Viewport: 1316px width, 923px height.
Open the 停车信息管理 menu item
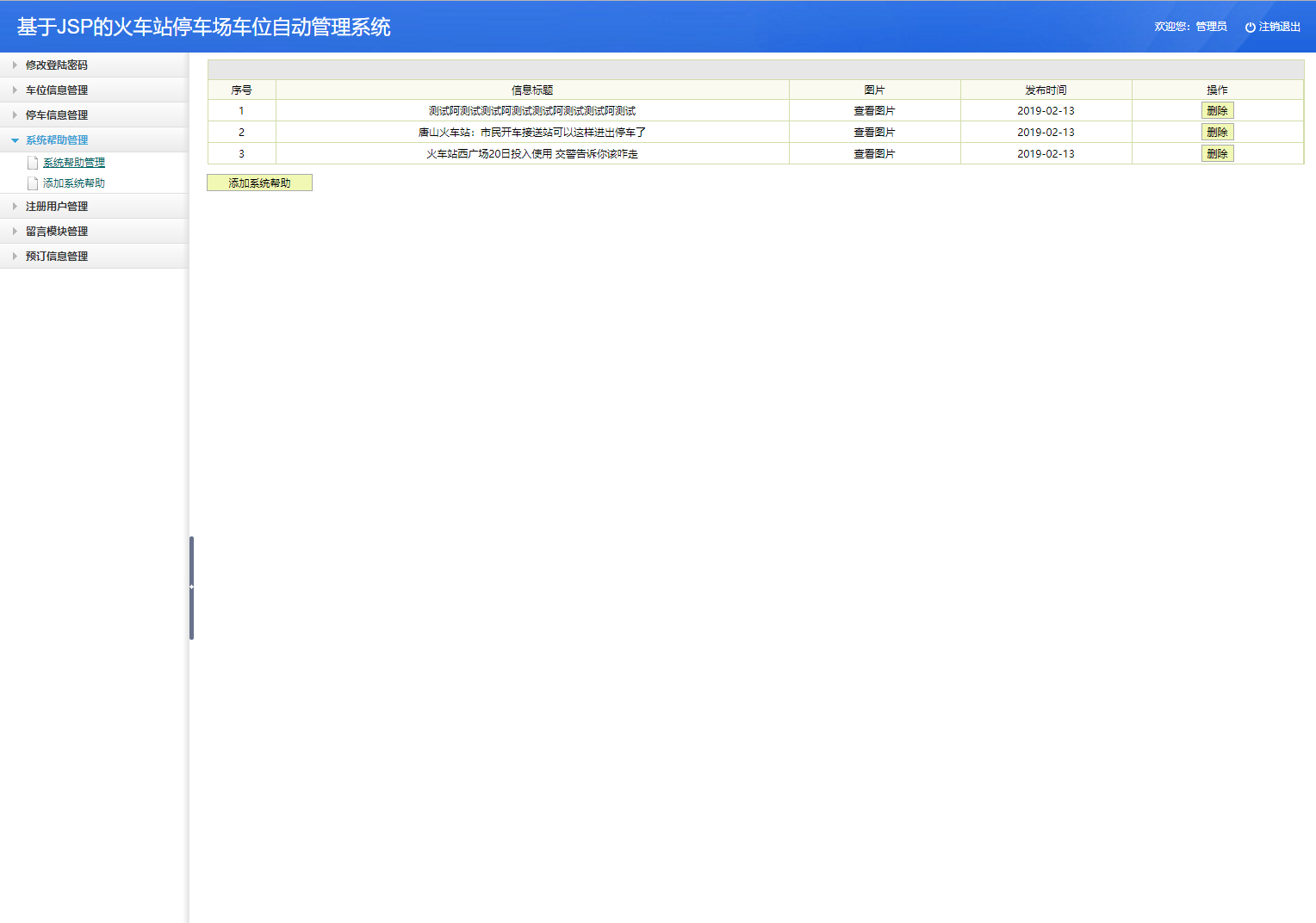[56, 115]
